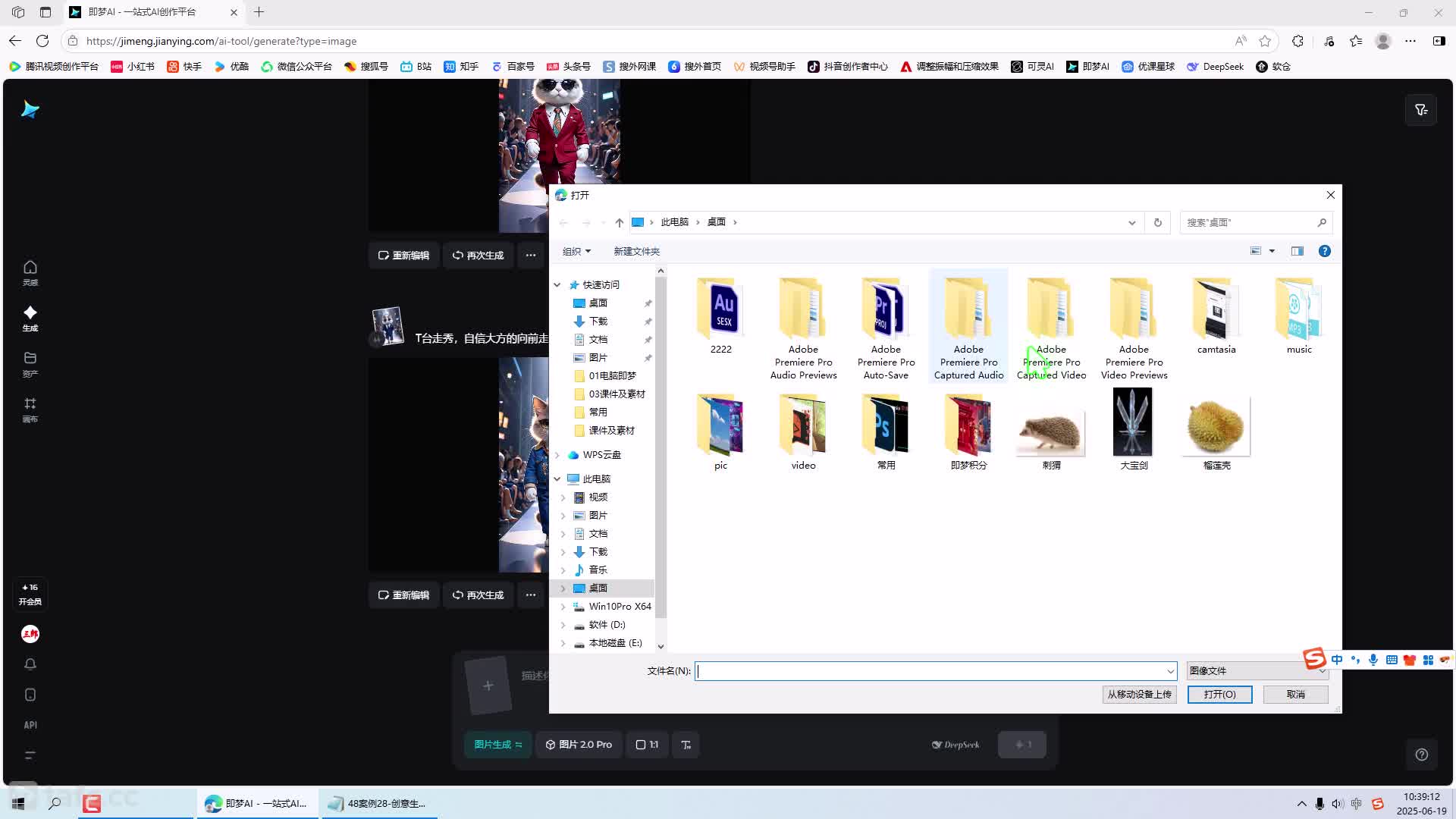The height and width of the screenshot is (819, 1456).
Task: Collapse the 快速访问 tree section
Action: 557,285
